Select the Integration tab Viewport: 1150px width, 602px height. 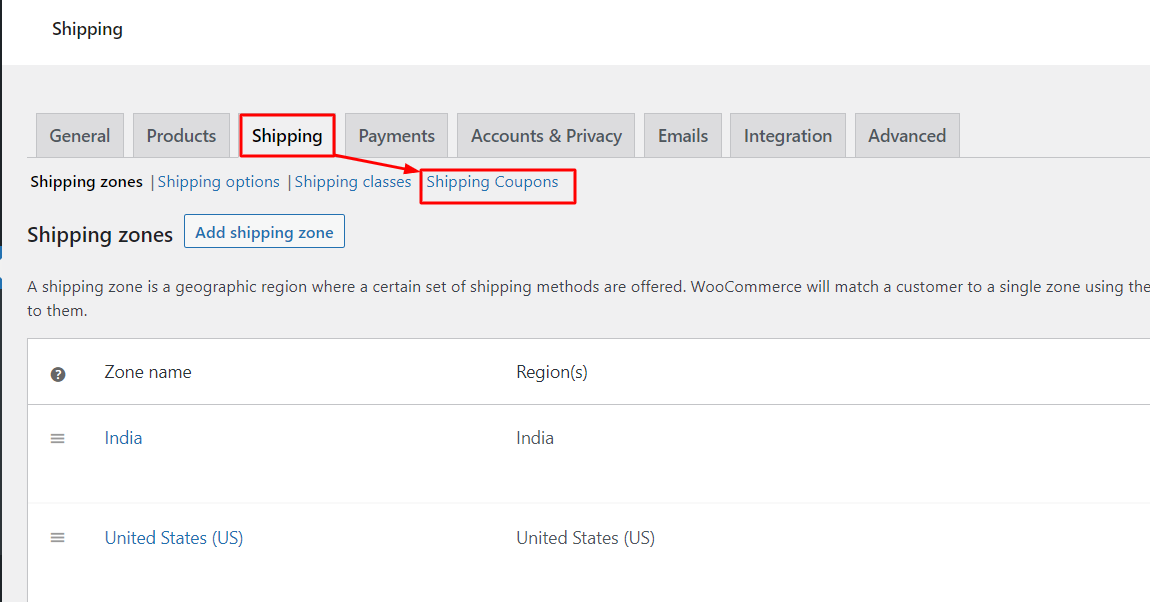(787, 134)
